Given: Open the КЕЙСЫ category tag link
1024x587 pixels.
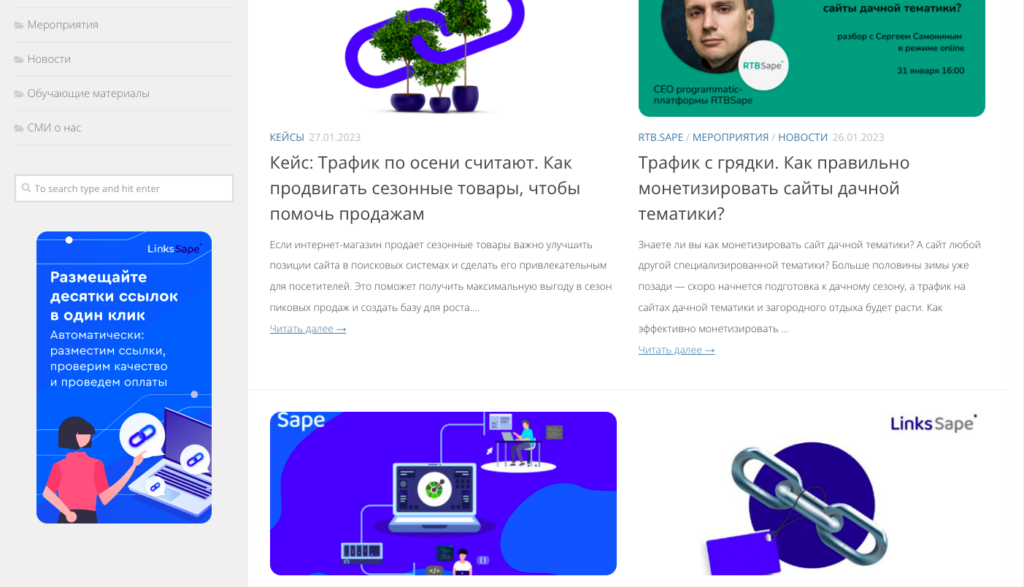Looking at the screenshot, I should coord(287,137).
